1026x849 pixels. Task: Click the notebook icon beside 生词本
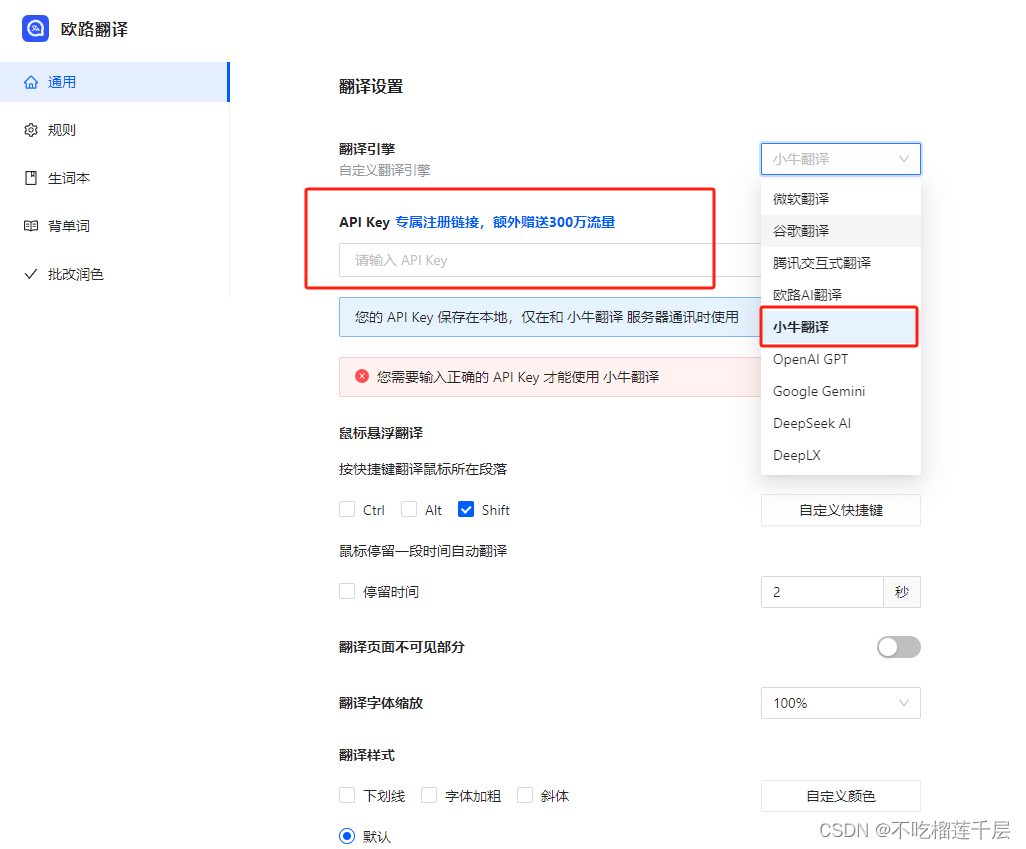[x=31, y=178]
